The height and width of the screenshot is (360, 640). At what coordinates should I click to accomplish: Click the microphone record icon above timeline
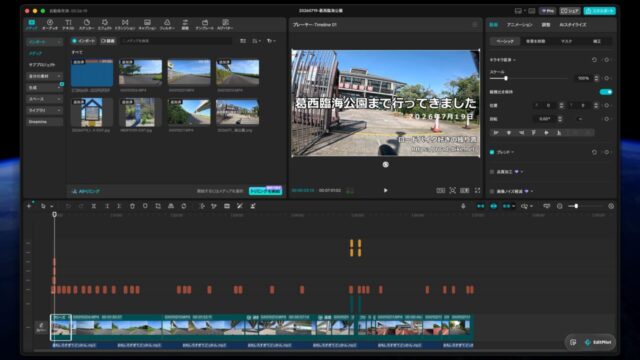point(463,206)
